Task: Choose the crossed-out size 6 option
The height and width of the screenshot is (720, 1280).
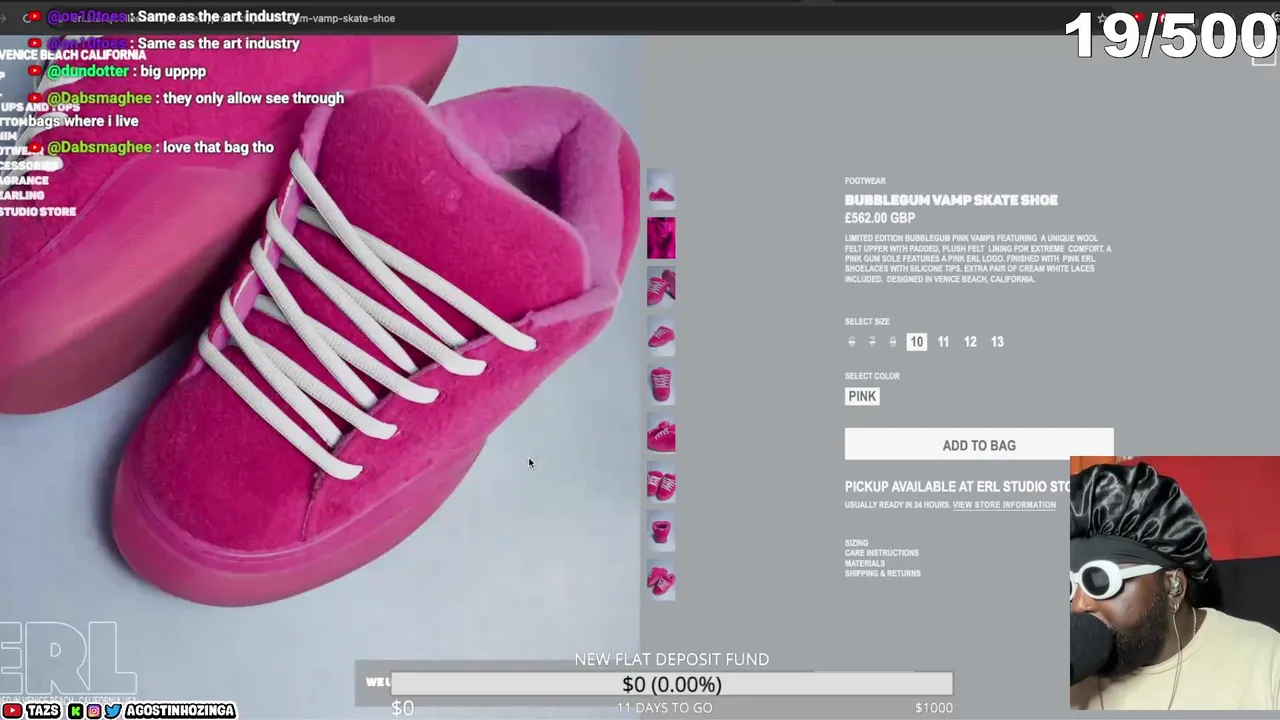Action: point(851,342)
